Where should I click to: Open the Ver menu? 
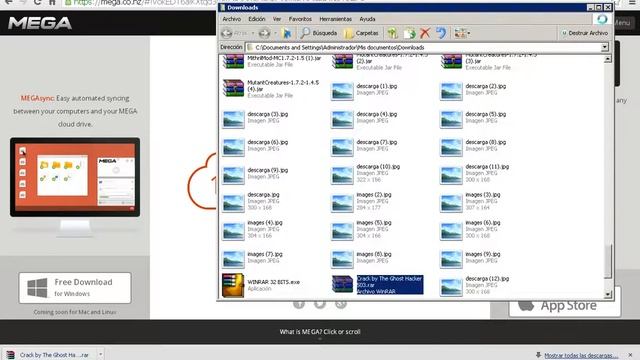277,19
